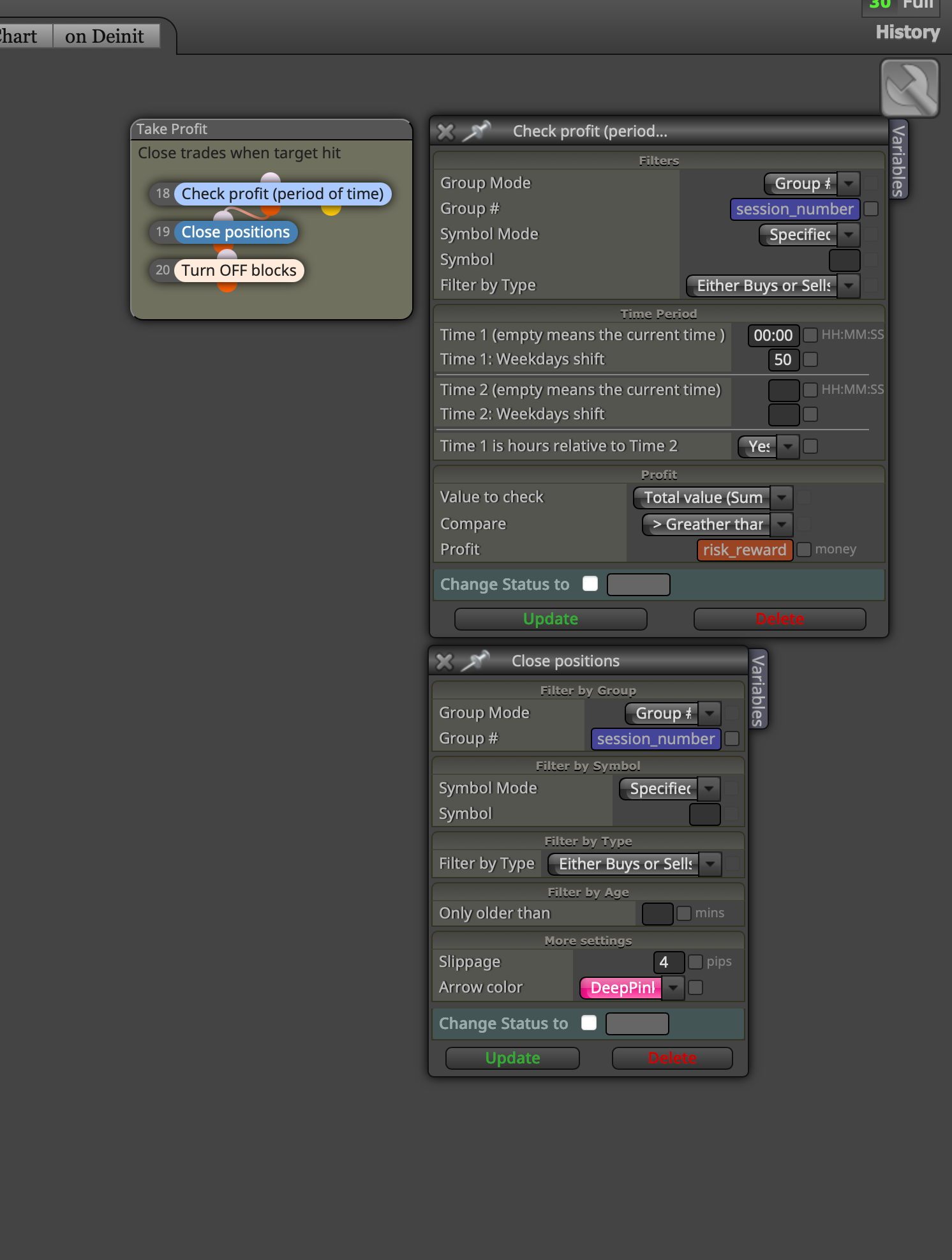Pin the Close positions panel
This screenshot has width=952, height=1260.
475,661
